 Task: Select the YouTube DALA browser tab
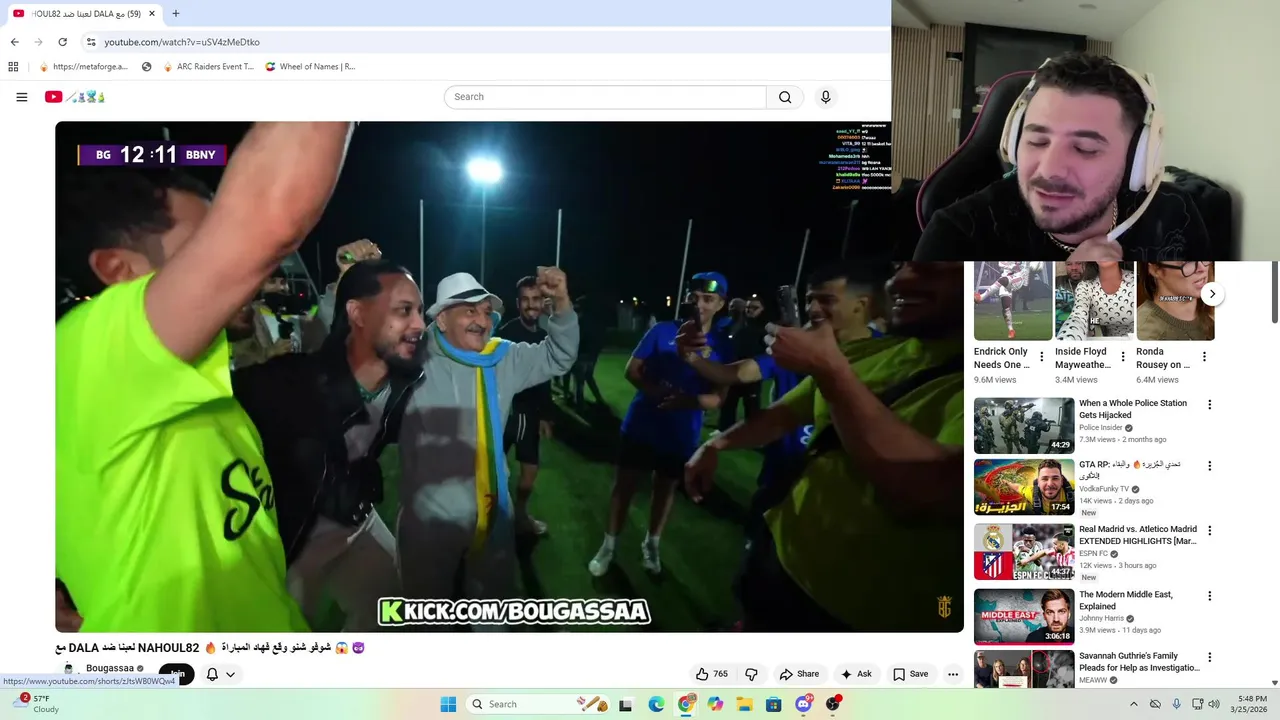point(84,14)
